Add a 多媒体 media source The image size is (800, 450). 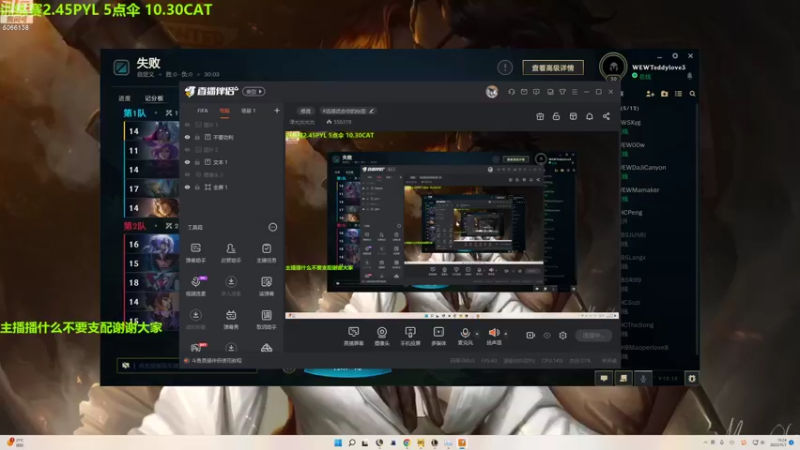pyautogui.click(x=438, y=336)
